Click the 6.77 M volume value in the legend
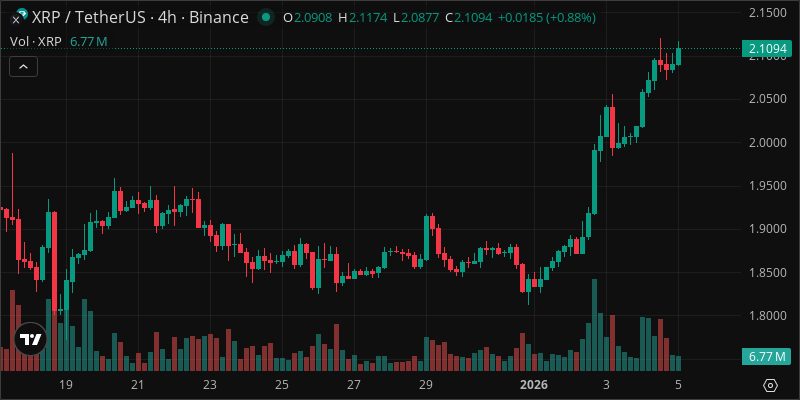 [x=88, y=42]
